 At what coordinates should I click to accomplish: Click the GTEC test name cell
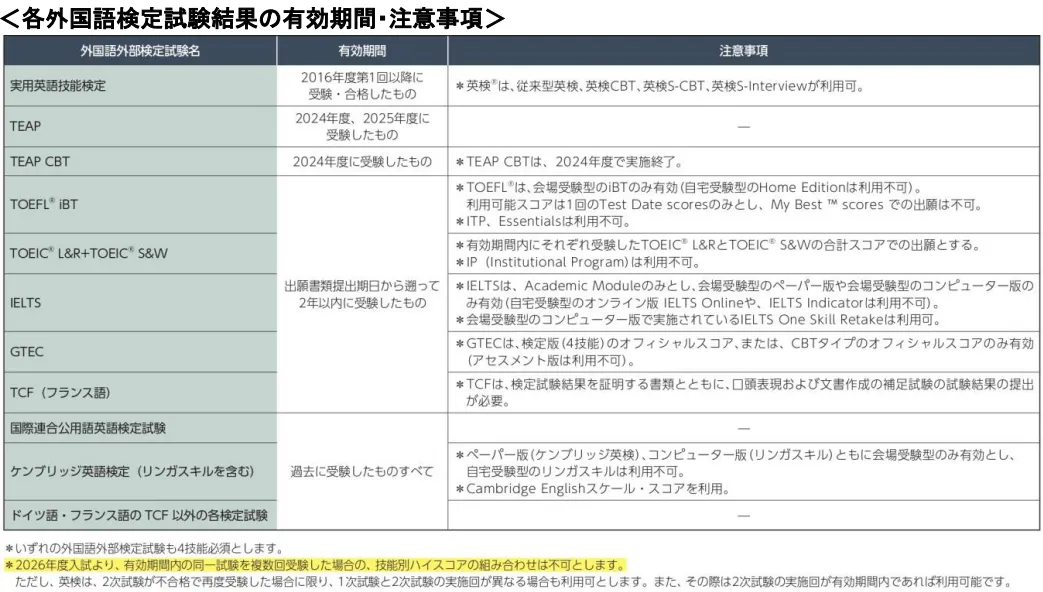(x=24, y=353)
